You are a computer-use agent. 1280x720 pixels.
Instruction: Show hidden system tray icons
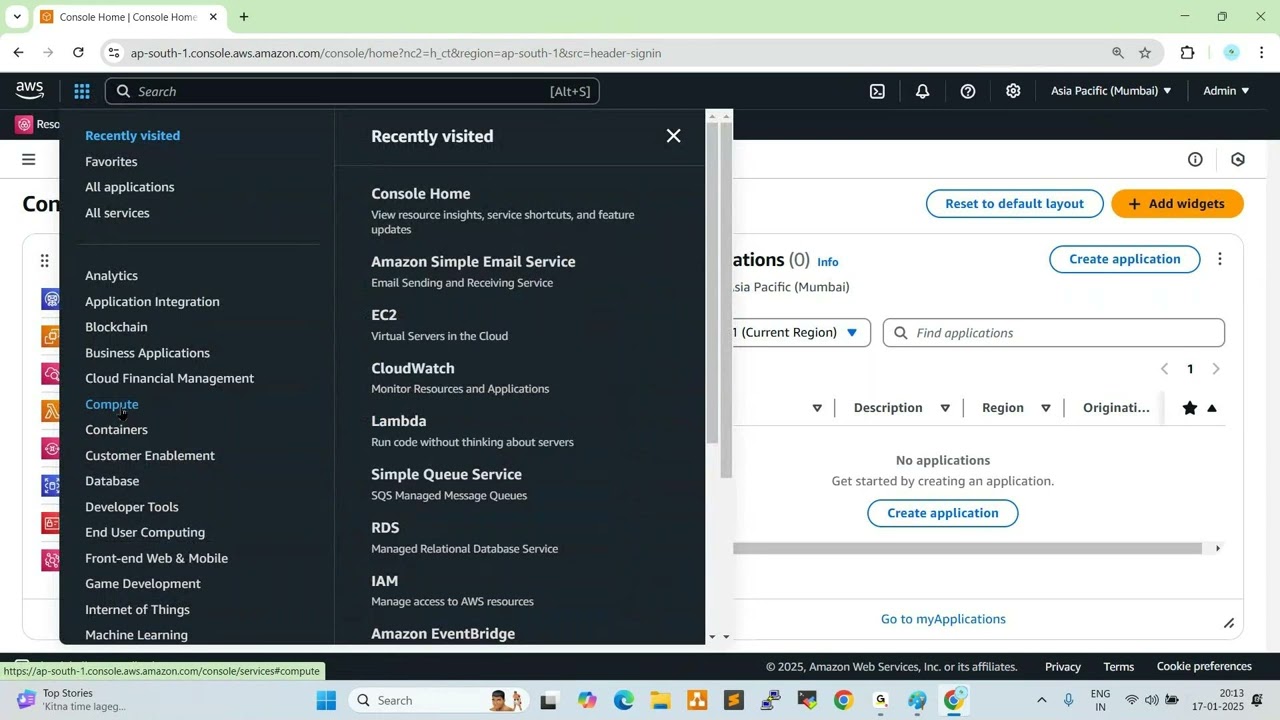(1041, 700)
